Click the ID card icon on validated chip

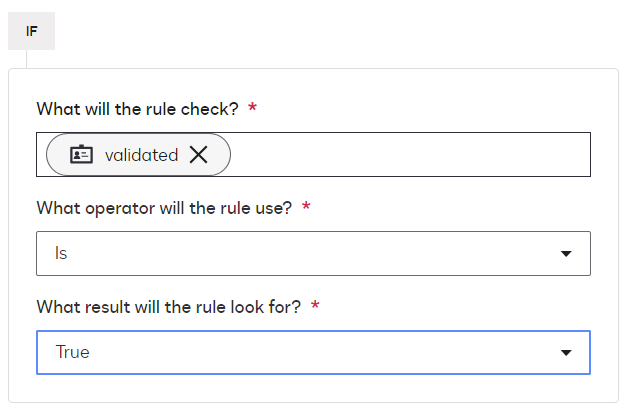[x=81, y=155]
